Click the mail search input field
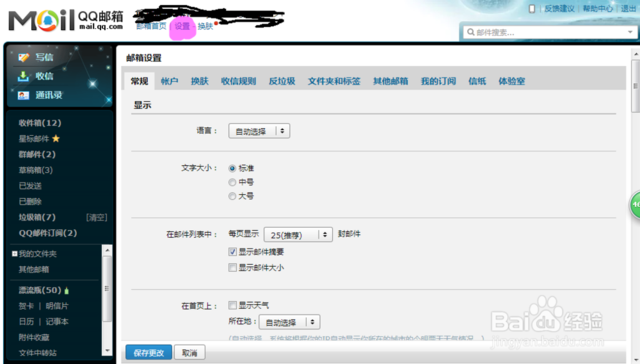 pyautogui.click(x=550, y=32)
